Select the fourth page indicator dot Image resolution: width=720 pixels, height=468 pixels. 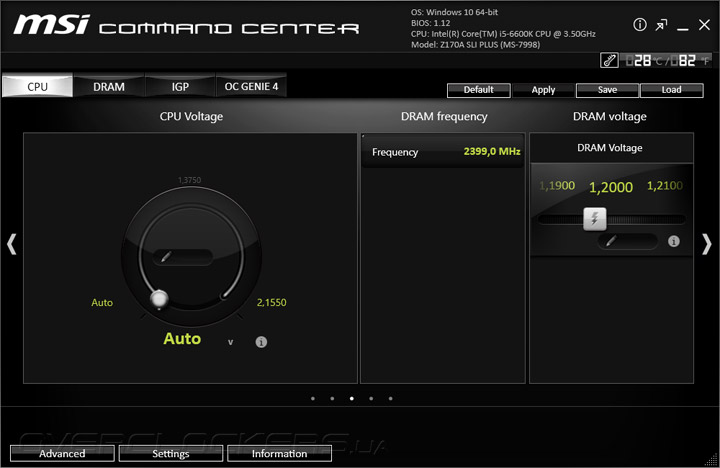(371, 398)
